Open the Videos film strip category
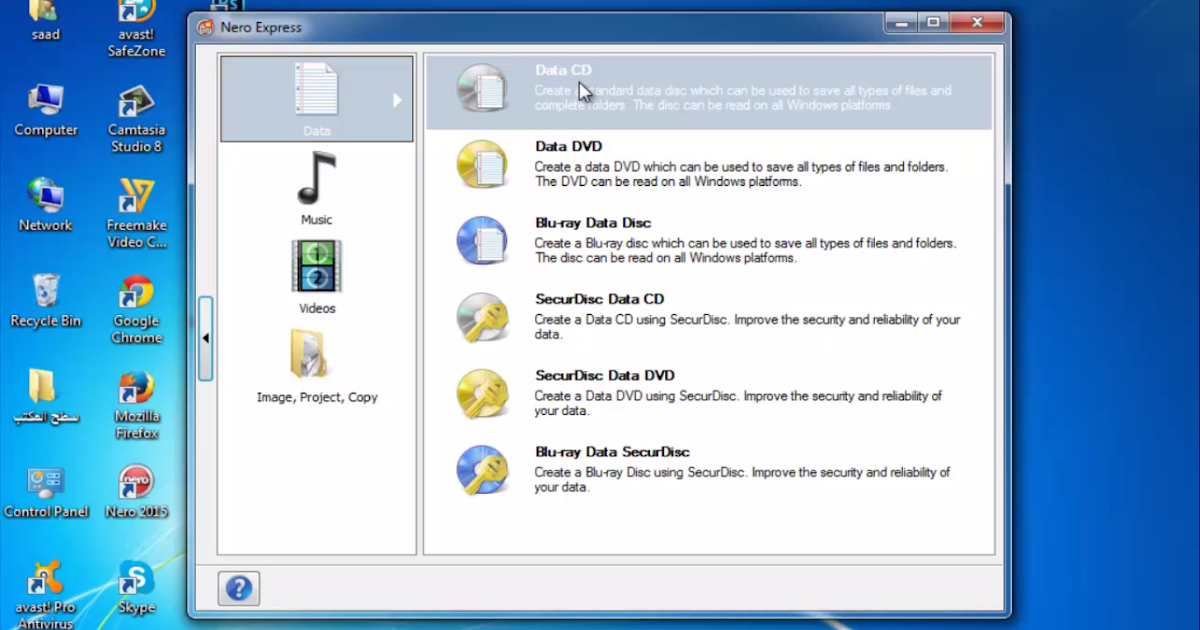This screenshot has height=630, width=1200. click(x=316, y=266)
